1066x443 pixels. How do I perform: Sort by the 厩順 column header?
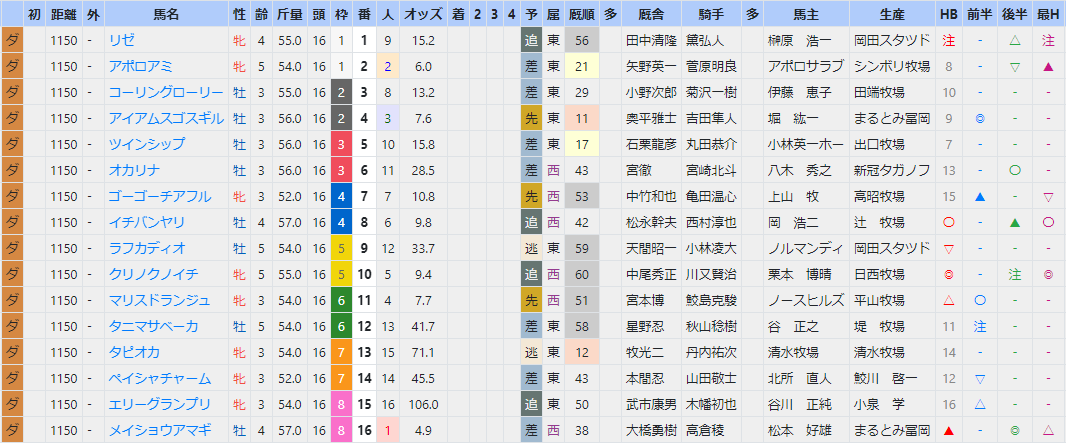click(581, 14)
